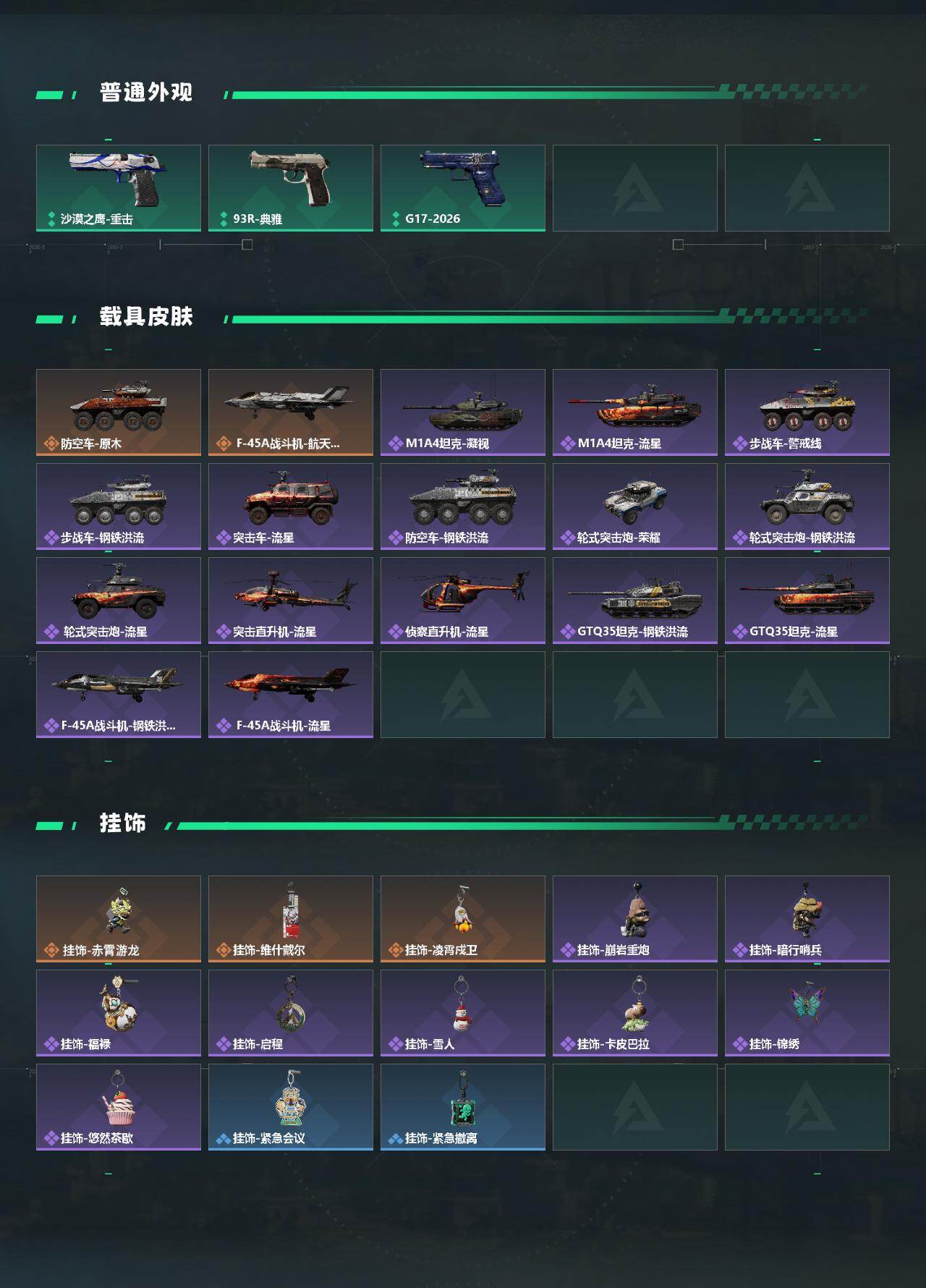
Task: Open the 93R-典雅 weapon skin card
Action: coord(291,188)
